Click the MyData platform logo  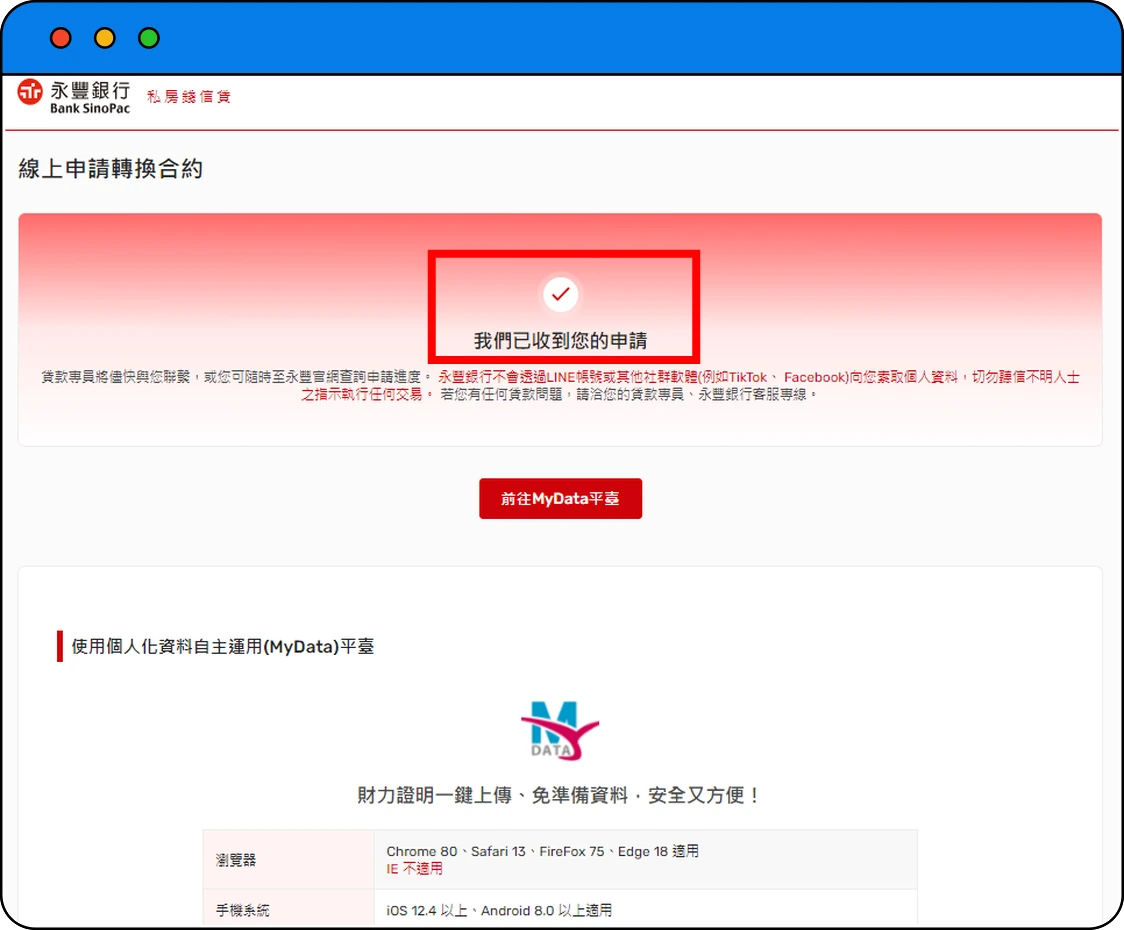pyautogui.click(x=560, y=730)
